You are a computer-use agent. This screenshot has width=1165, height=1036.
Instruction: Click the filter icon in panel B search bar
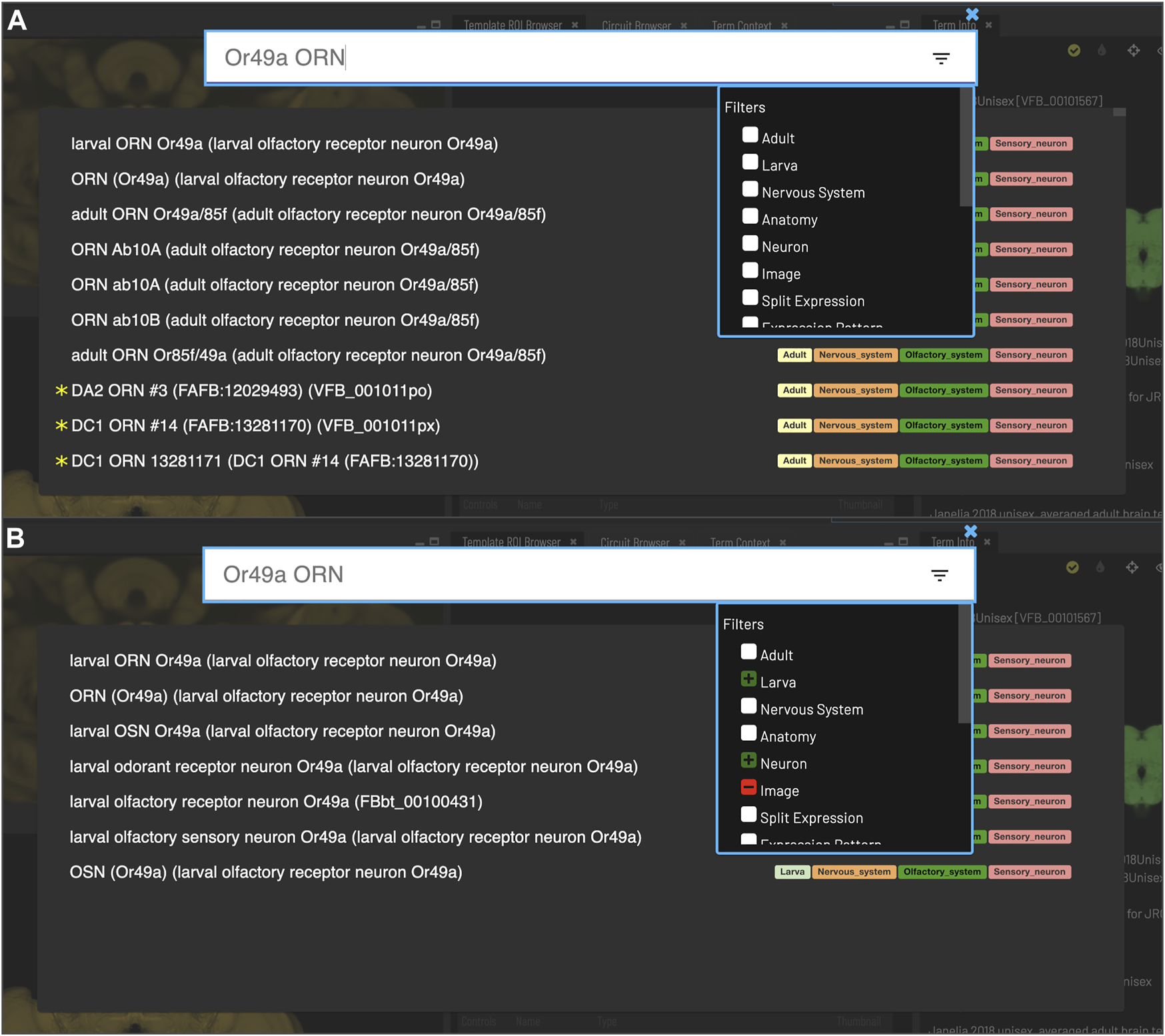tap(939, 576)
